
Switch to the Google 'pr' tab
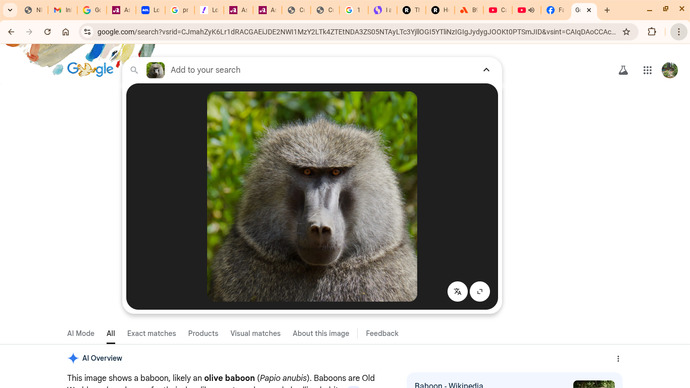[x=179, y=10]
